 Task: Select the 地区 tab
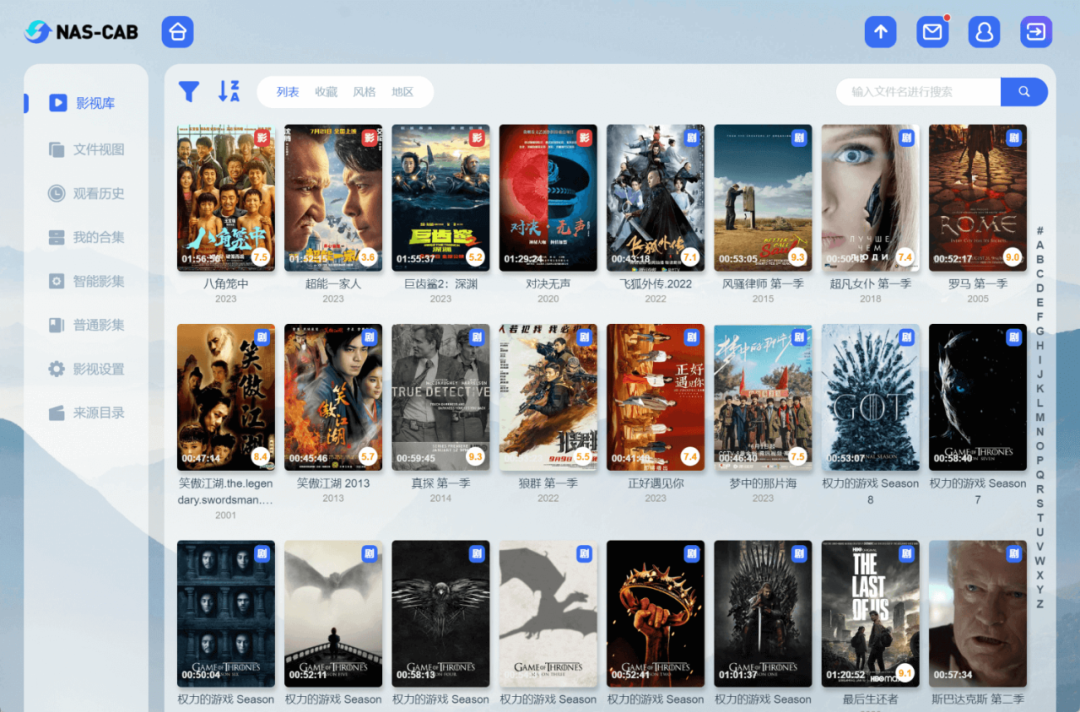pyautogui.click(x=403, y=92)
